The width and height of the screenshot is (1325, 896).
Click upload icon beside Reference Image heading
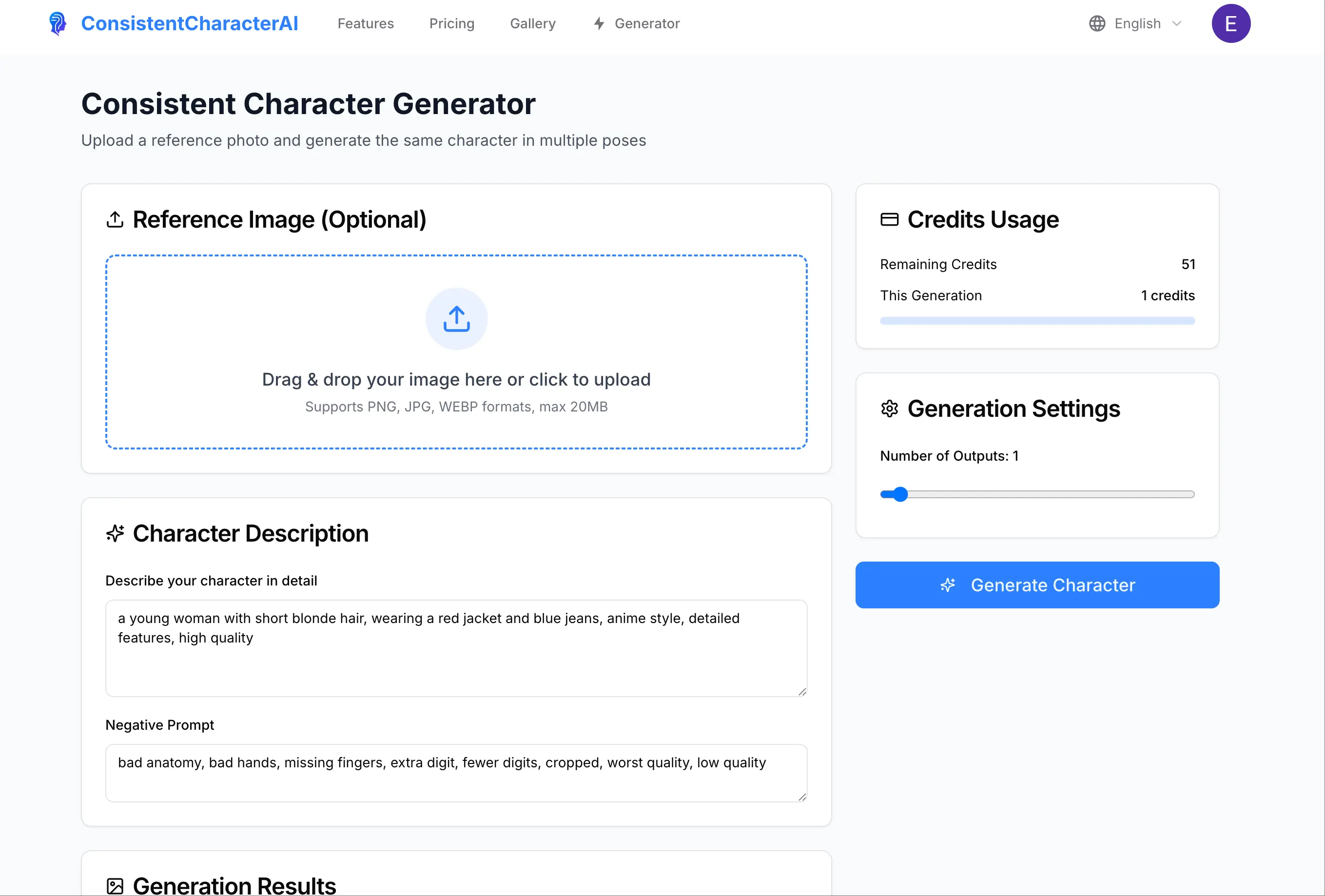coord(115,219)
